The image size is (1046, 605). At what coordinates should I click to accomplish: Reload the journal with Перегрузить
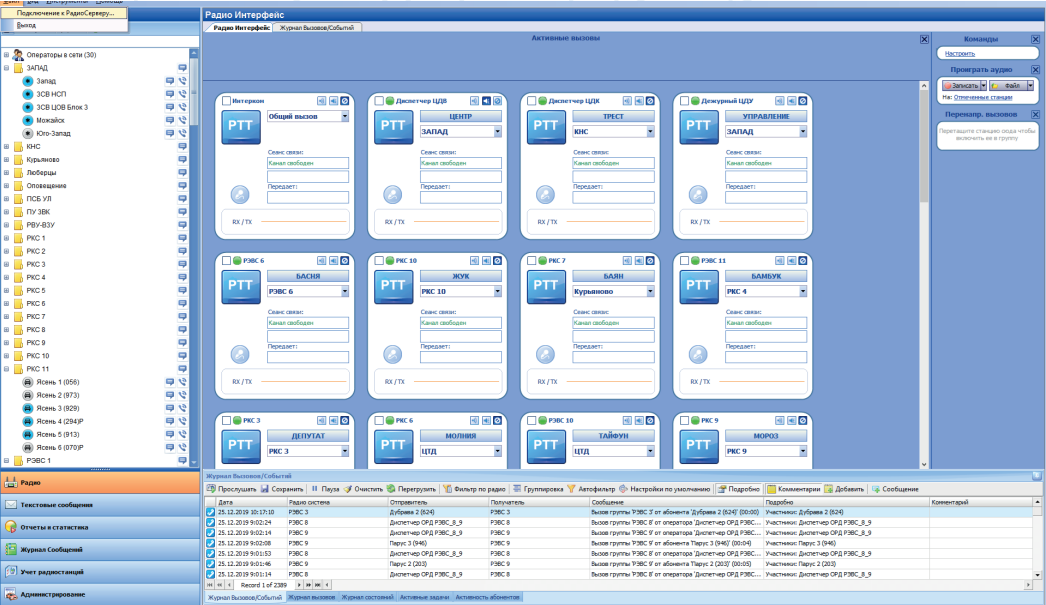click(x=411, y=489)
